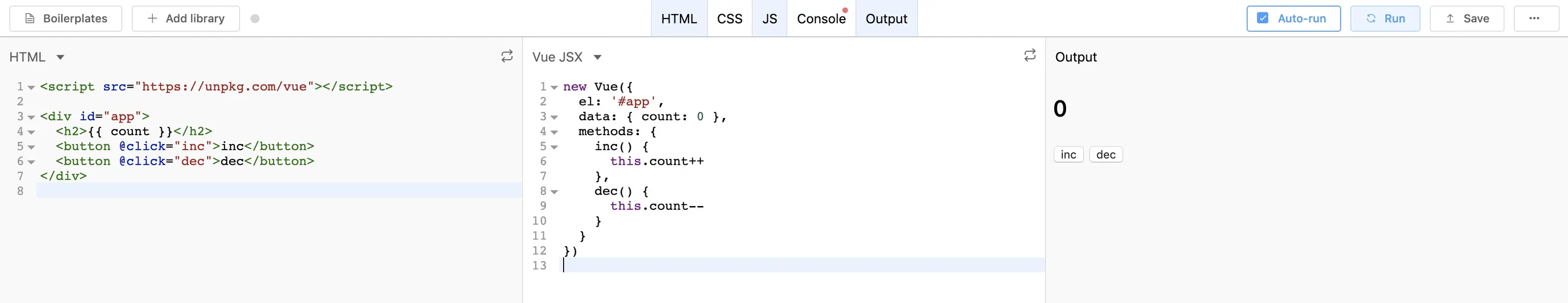The width and height of the screenshot is (1568, 303).
Task: Click this.count-- in JS editor
Action: click(657, 206)
